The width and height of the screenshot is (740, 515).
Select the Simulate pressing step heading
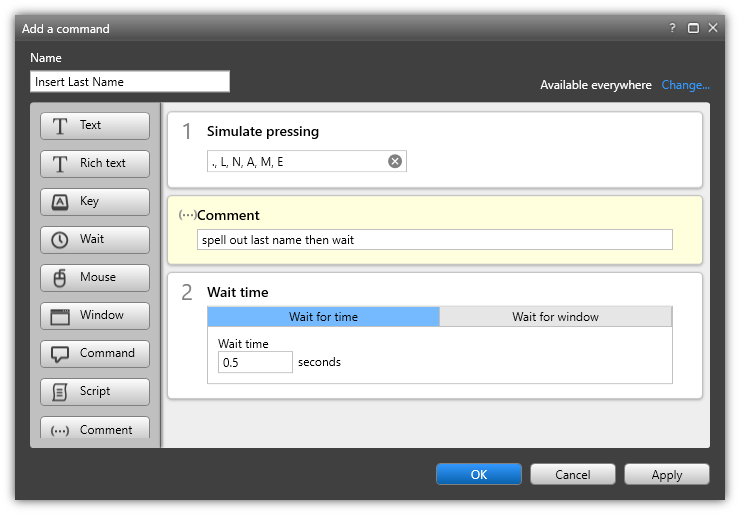(x=263, y=131)
